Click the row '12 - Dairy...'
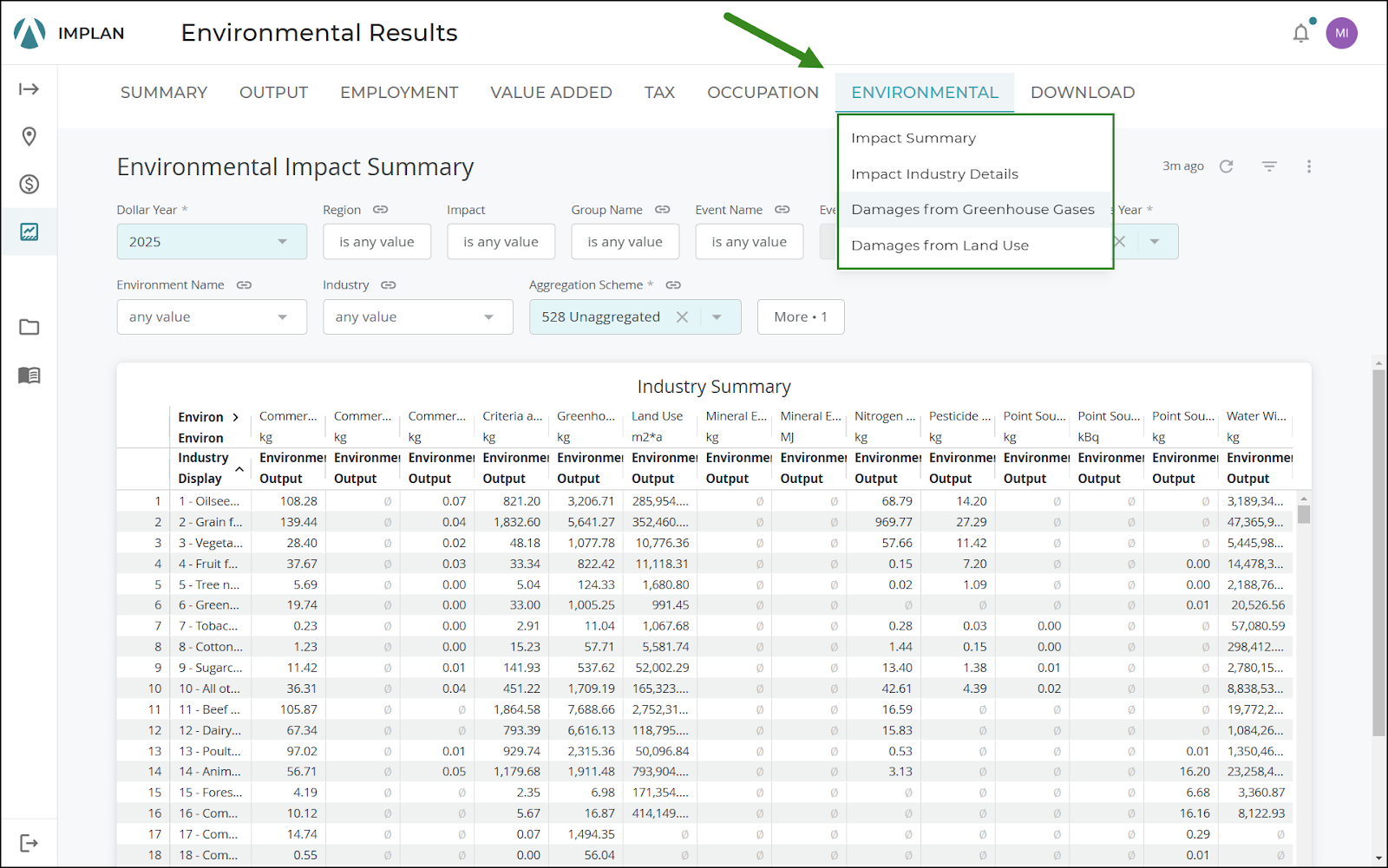The height and width of the screenshot is (868, 1388). (x=706, y=730)
